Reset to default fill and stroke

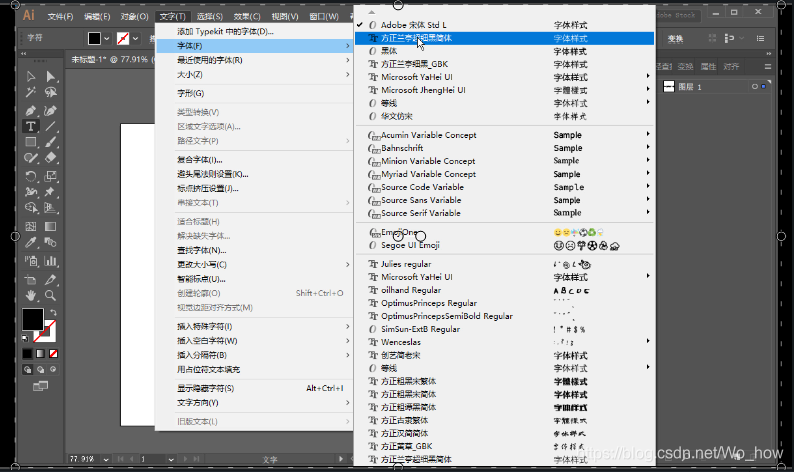(x=25, y=338)
